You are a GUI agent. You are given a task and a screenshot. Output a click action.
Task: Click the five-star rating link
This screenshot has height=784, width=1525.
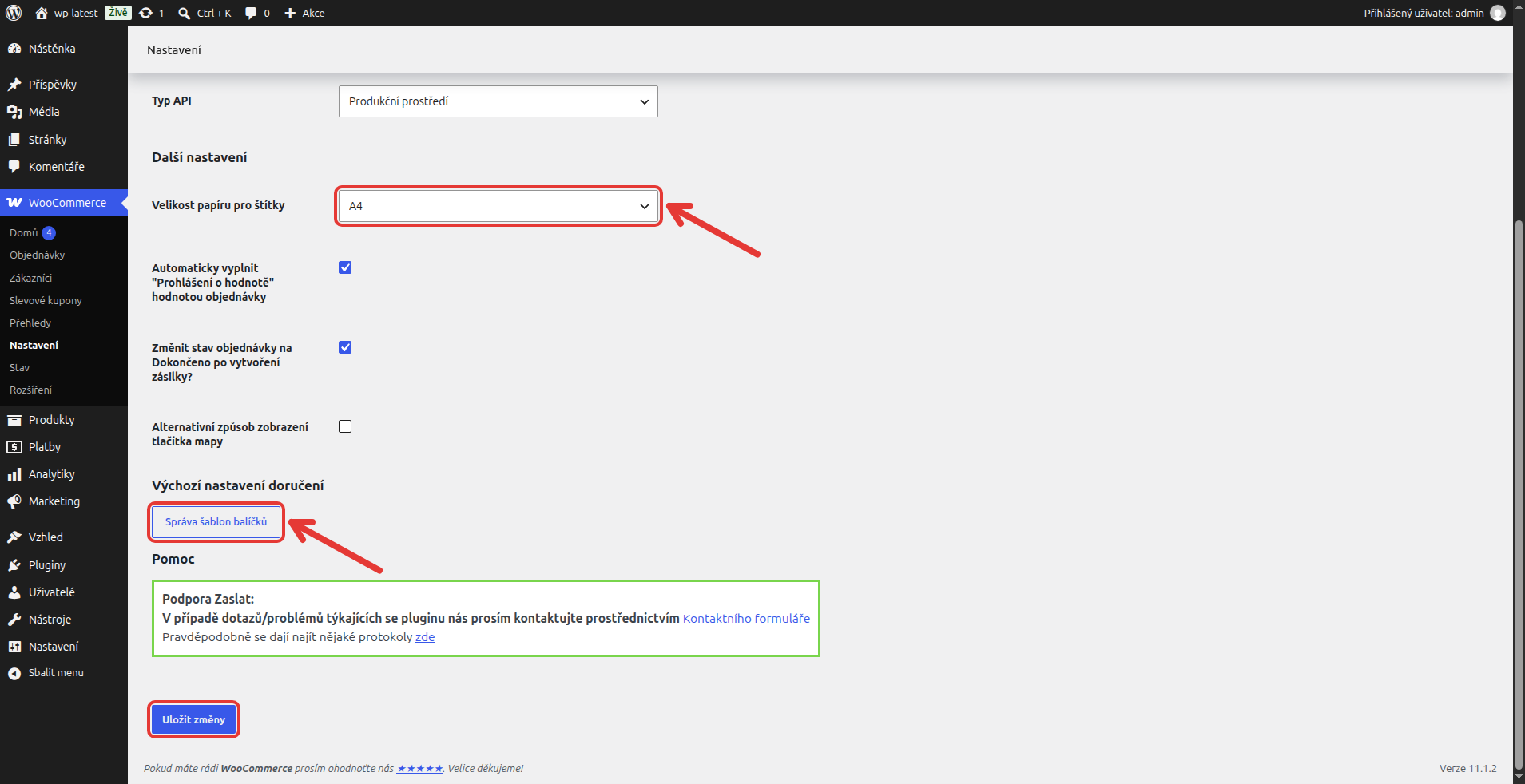coord(420,769)
